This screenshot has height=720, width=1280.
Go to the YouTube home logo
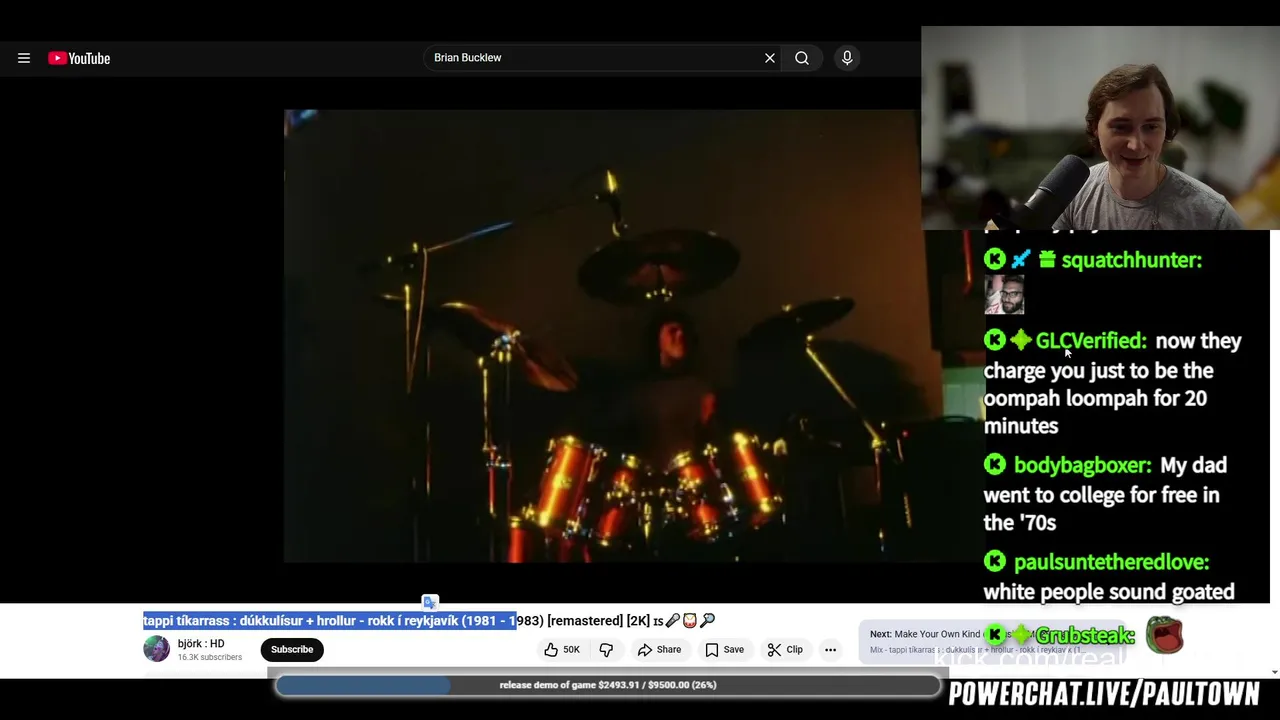pos(79,58)
